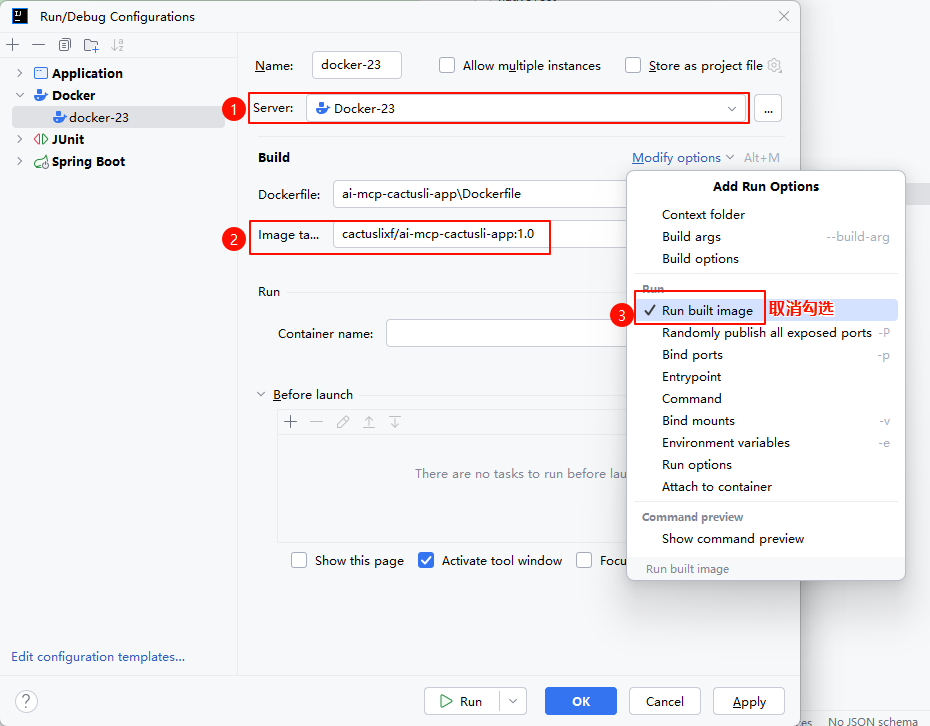Image resolution: width=930 pixels, height=726 pixels.
Task: Check Show this page option
Action: click(299, 561)
